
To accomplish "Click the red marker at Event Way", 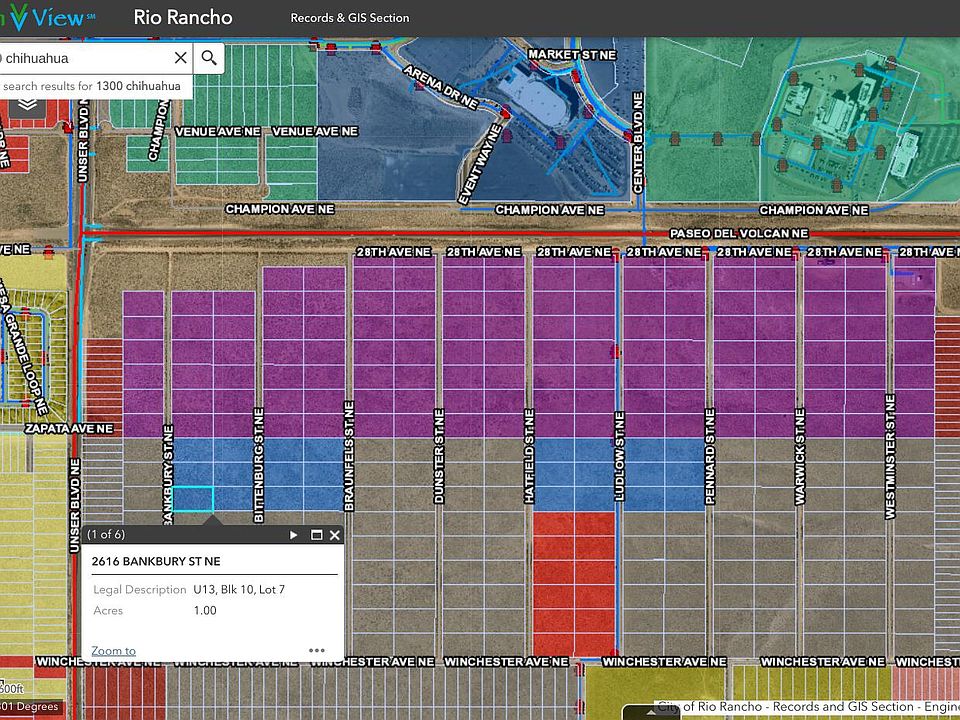I will click(506, 115).
